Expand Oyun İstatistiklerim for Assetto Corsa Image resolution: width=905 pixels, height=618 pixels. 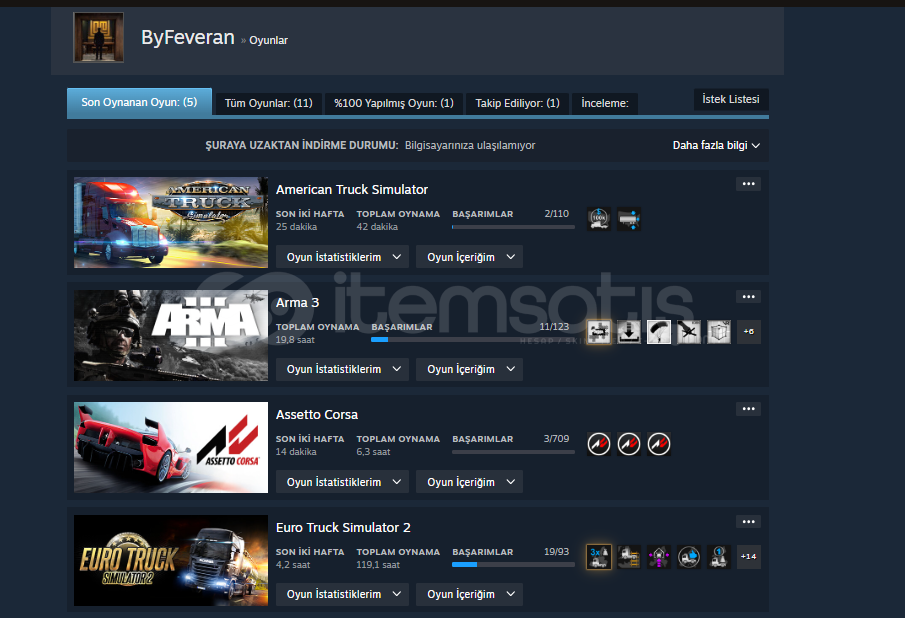coord(342,482)
